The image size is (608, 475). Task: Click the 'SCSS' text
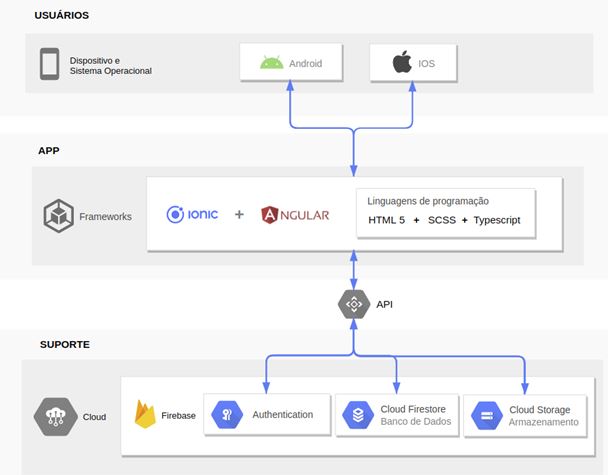point(442,220)
